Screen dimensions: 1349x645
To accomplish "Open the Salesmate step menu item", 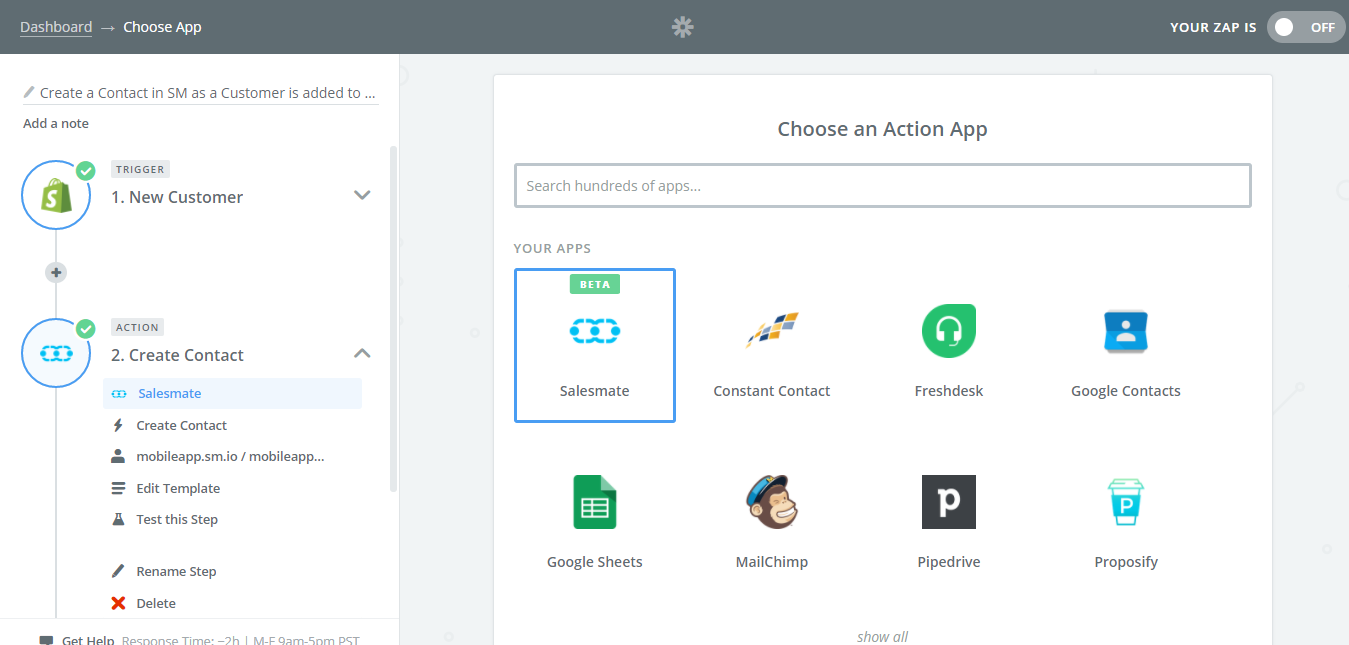I will pyautogui.click(x=232, y=393).
